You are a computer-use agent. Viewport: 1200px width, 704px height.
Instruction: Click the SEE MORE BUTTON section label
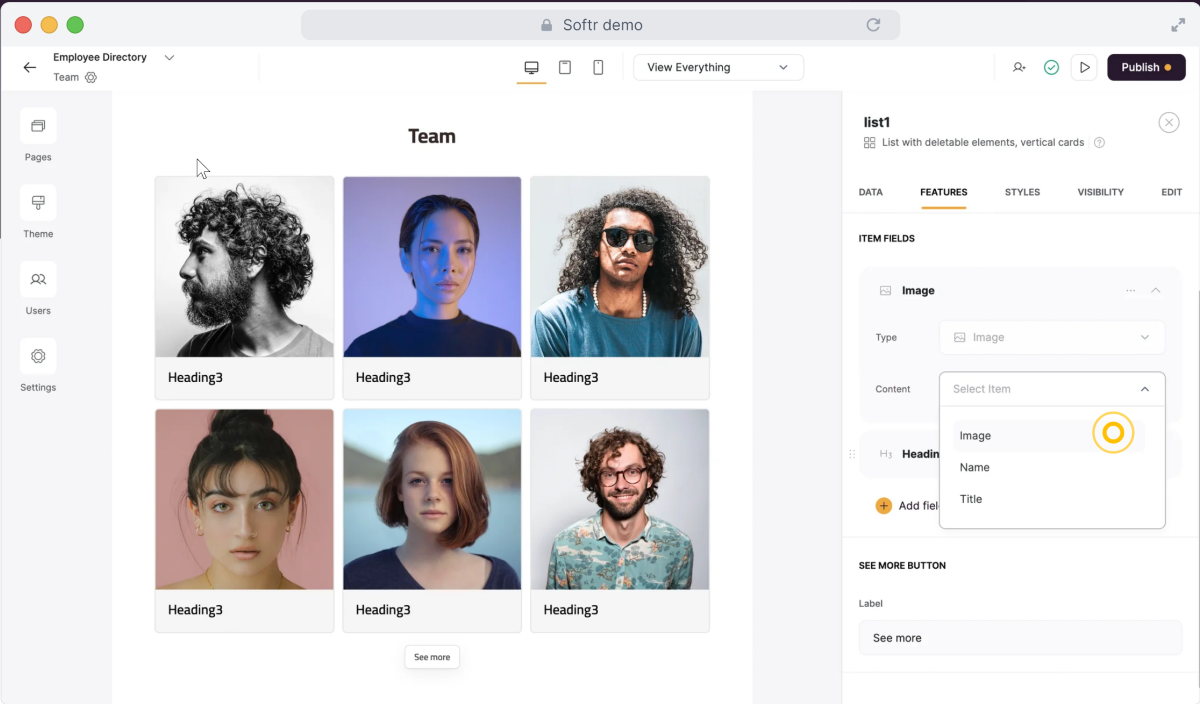902,566
